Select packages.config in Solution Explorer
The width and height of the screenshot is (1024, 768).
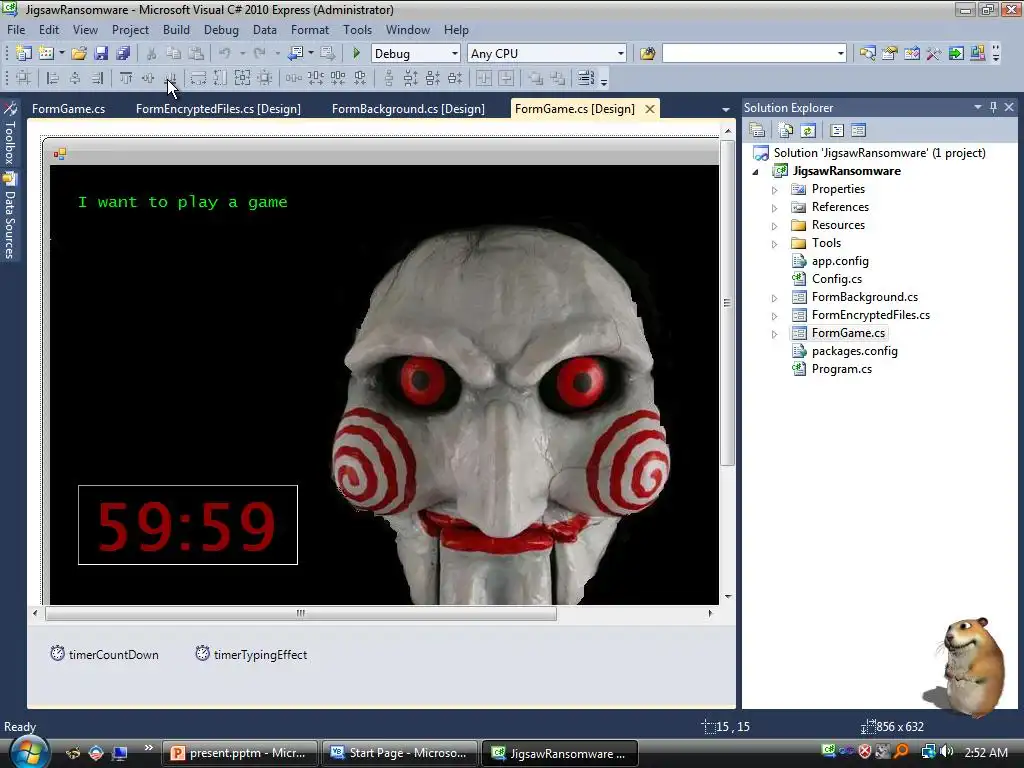click(x=854, y=351)
